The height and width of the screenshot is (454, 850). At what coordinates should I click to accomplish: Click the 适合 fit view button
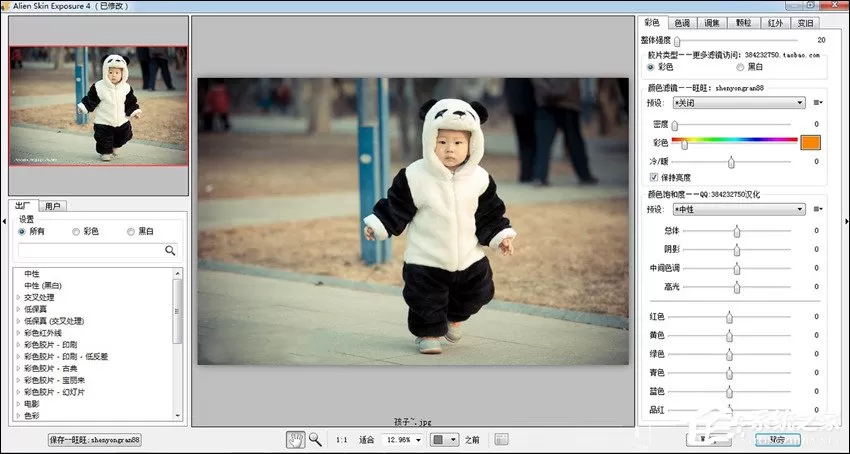[366, 440]
